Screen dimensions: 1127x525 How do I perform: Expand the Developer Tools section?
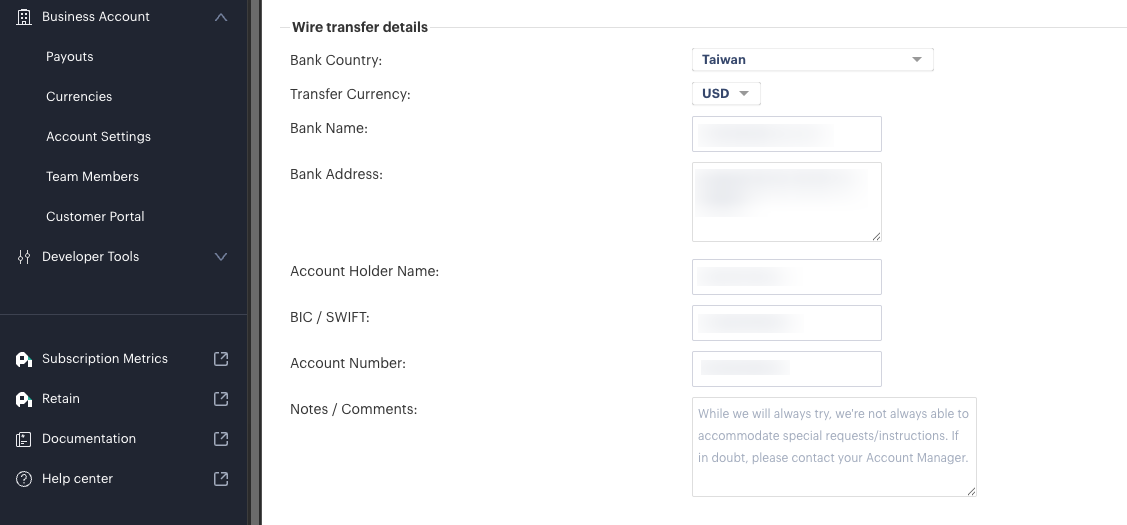[221, 257]
